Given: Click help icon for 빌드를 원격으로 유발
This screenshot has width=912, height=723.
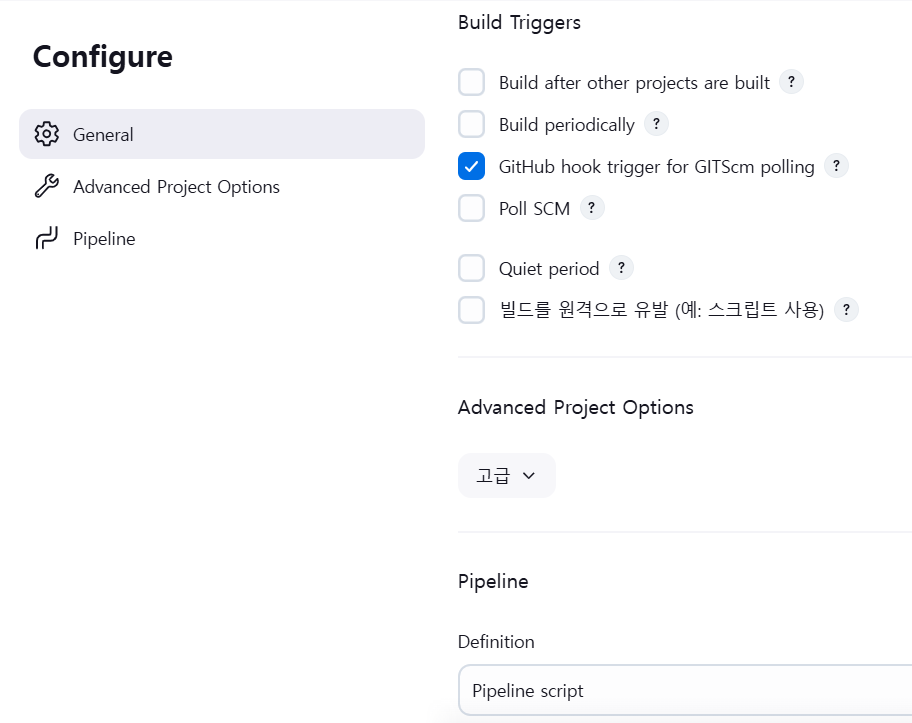Looking at the screenshot, I should 846,309.
